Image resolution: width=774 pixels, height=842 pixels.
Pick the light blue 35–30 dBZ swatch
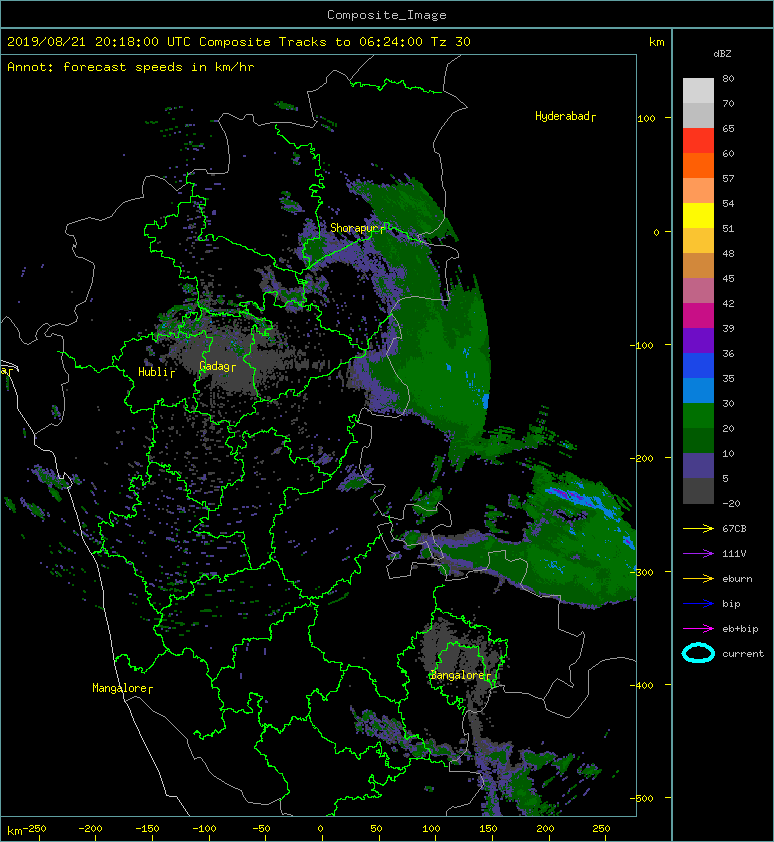698,390
